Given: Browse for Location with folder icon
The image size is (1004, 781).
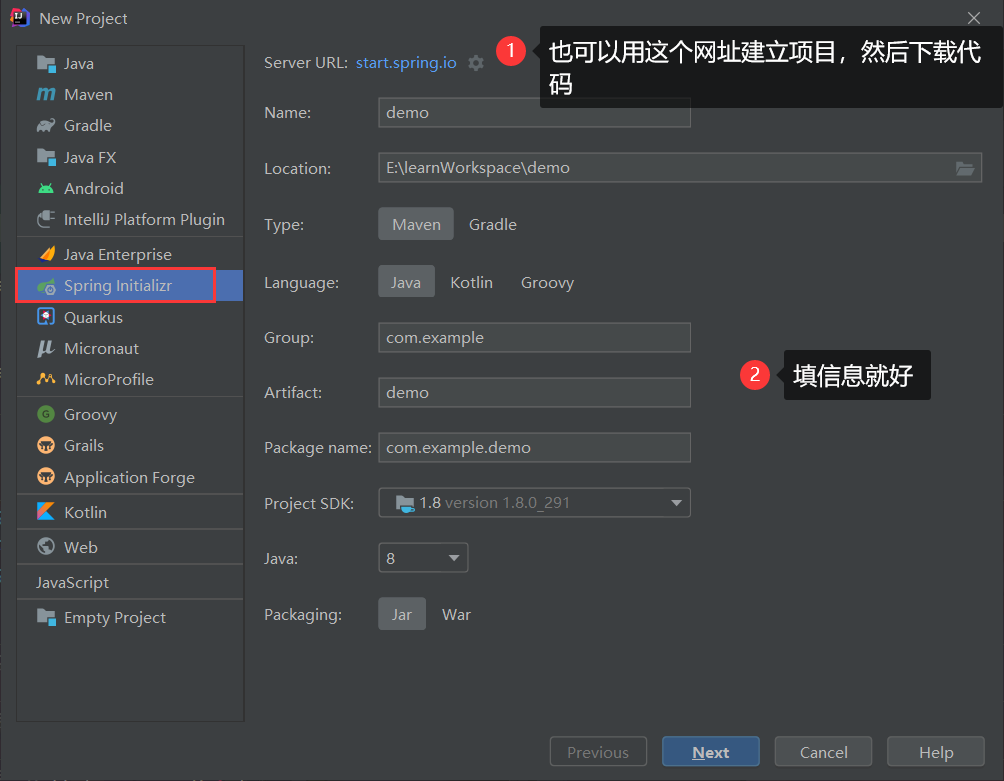Looking at the screenshot, I should tap(965, 168).
